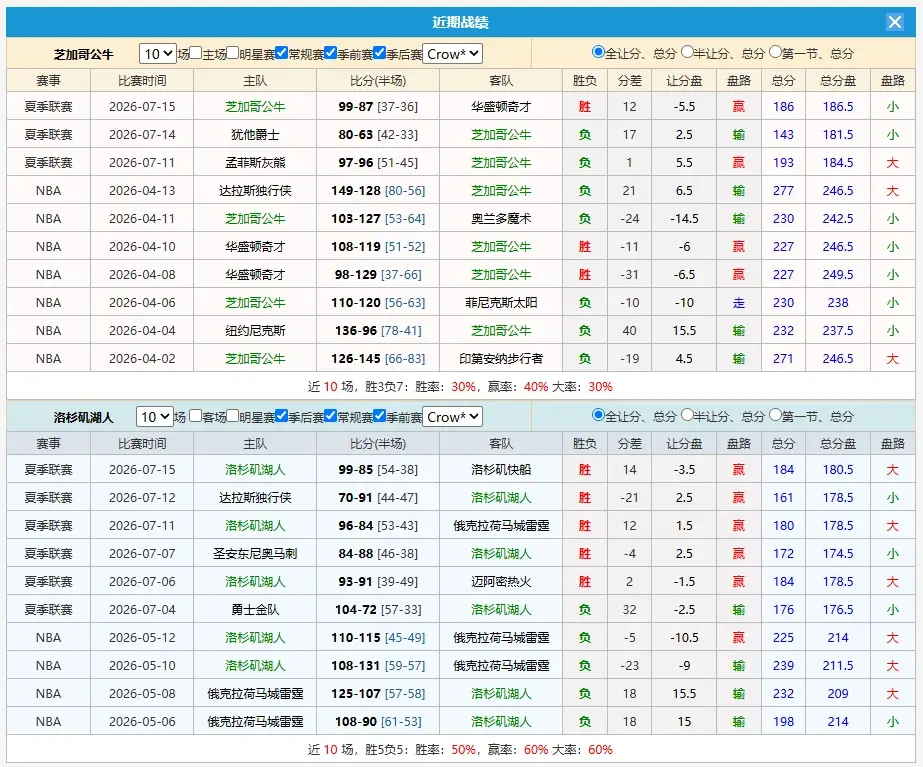
Task: Open the game count dropdown for 芝加哥公牛
Action: (158, 54)
